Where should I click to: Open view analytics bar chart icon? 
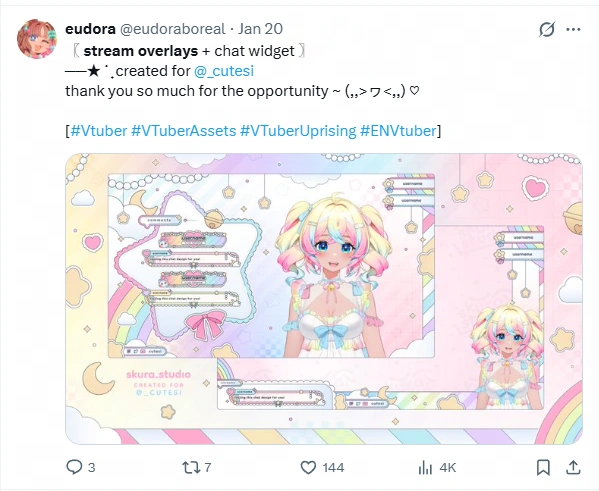tap(425, 467)
